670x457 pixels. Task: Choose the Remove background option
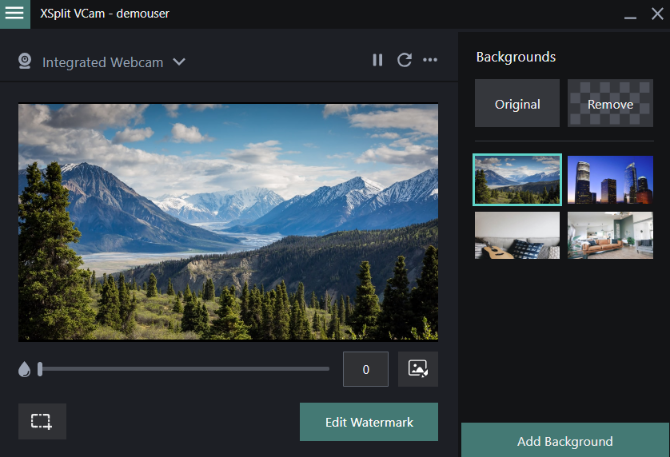pos(610,103)
